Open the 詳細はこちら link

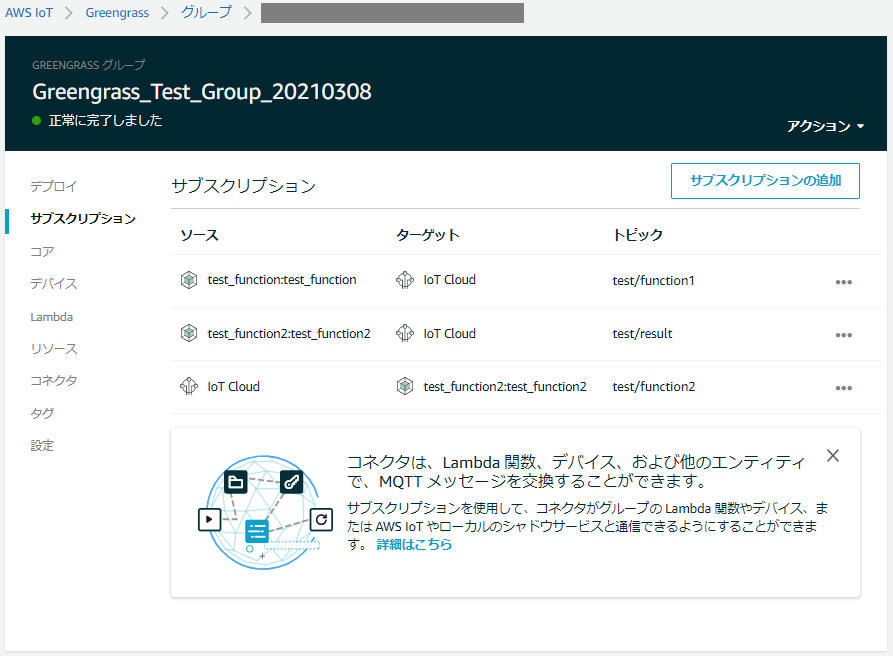(414, 544)
